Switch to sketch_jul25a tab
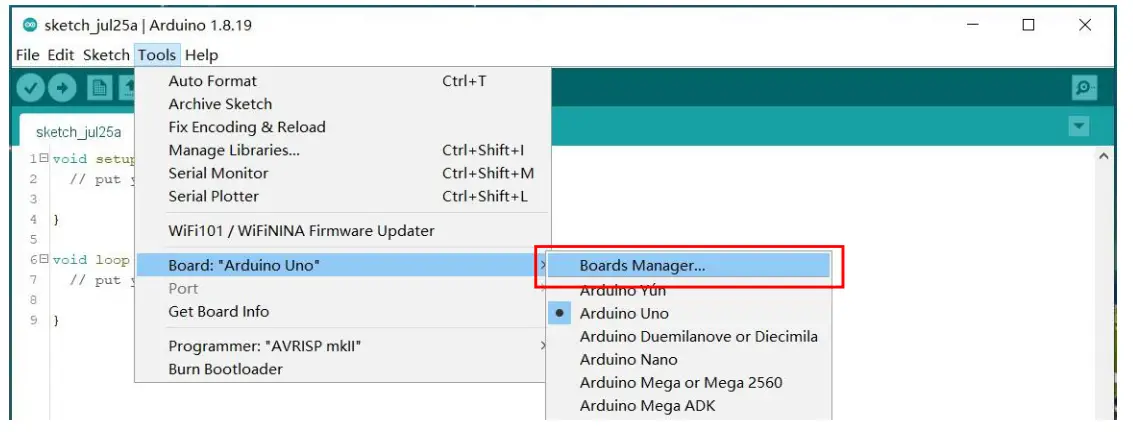 78,132
